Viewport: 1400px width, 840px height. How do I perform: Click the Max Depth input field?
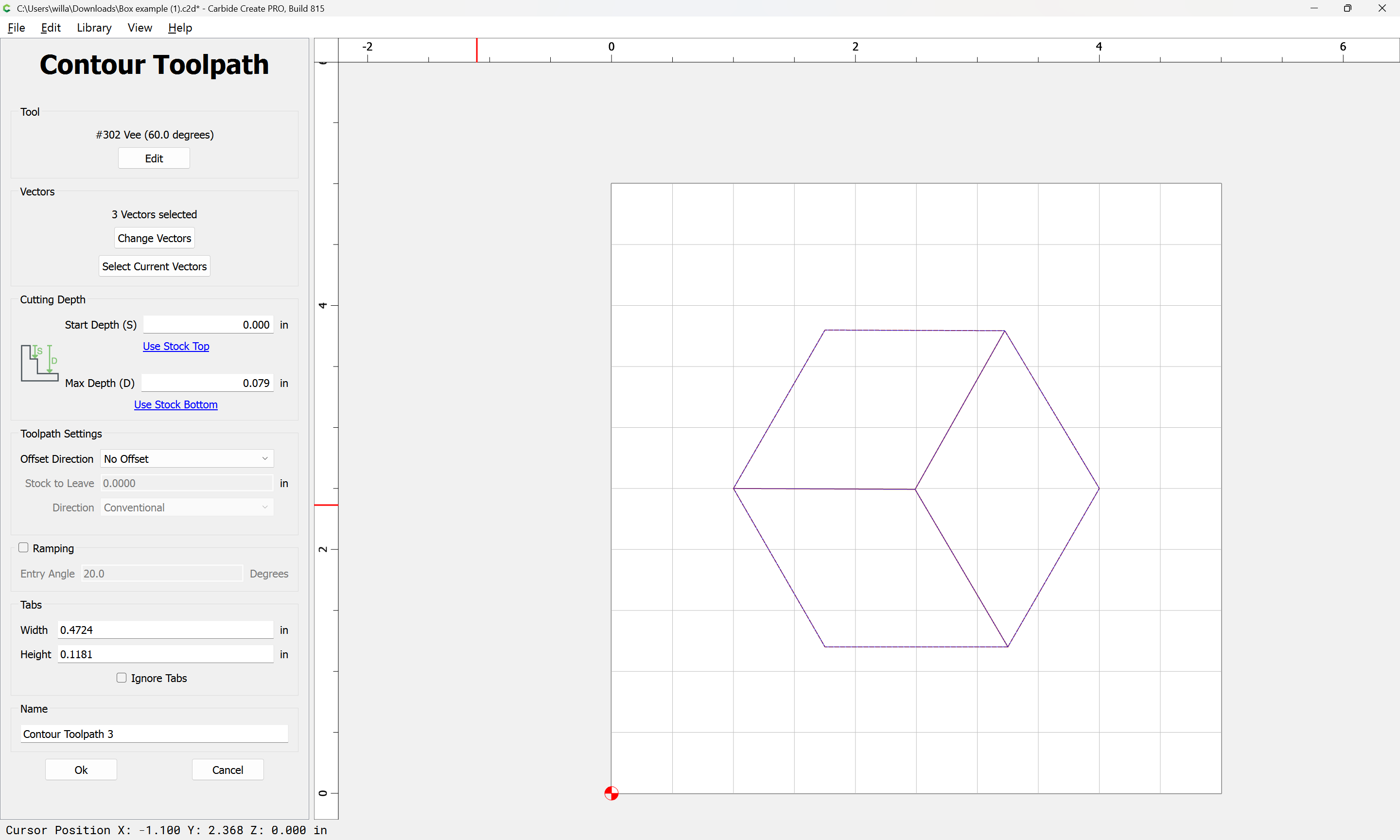208,383
